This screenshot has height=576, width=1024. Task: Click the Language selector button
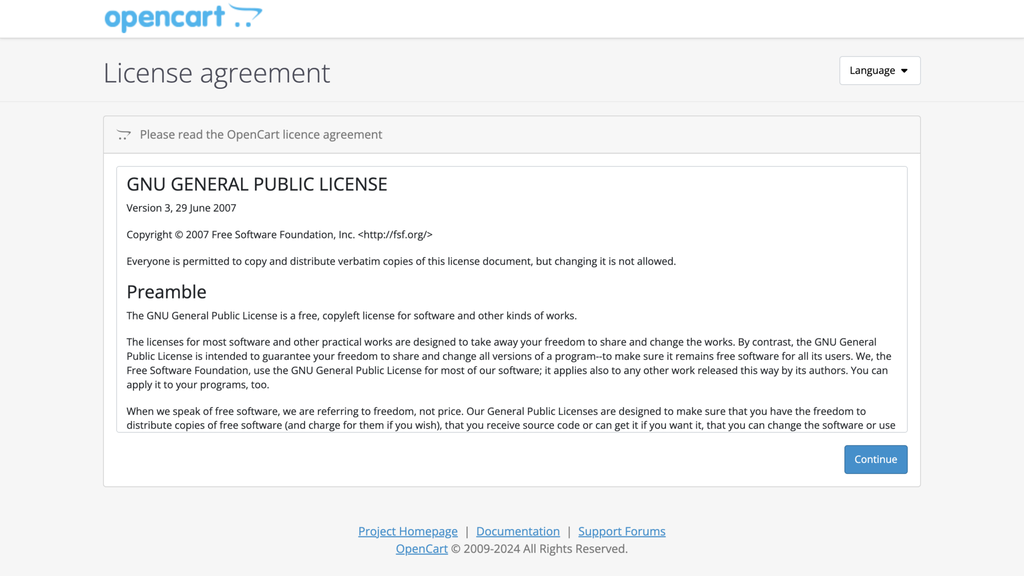click(x=878, y=70)
